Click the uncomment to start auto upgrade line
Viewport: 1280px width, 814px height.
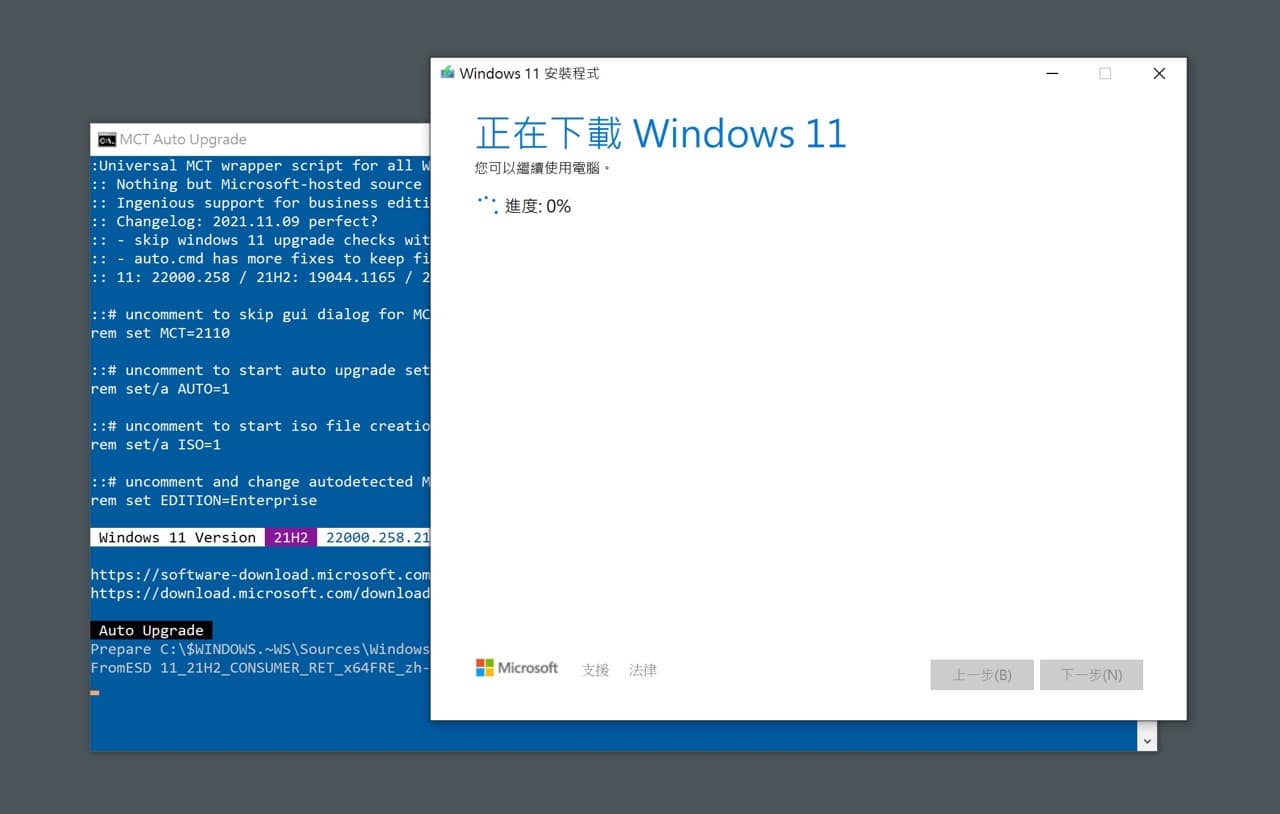(260, 370)
